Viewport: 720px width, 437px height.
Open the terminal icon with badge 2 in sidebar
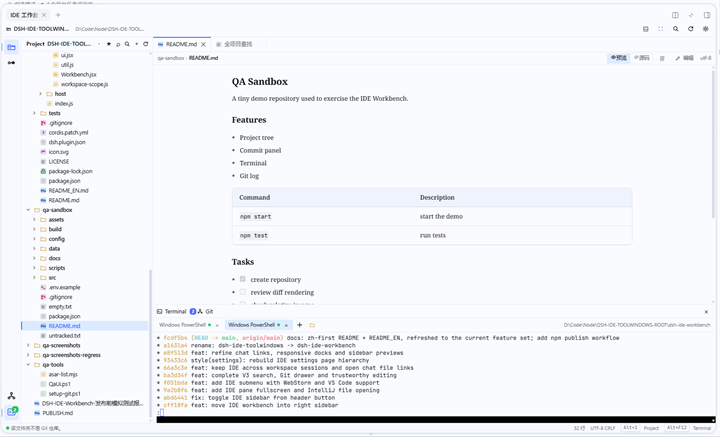(x=12, y=411)
